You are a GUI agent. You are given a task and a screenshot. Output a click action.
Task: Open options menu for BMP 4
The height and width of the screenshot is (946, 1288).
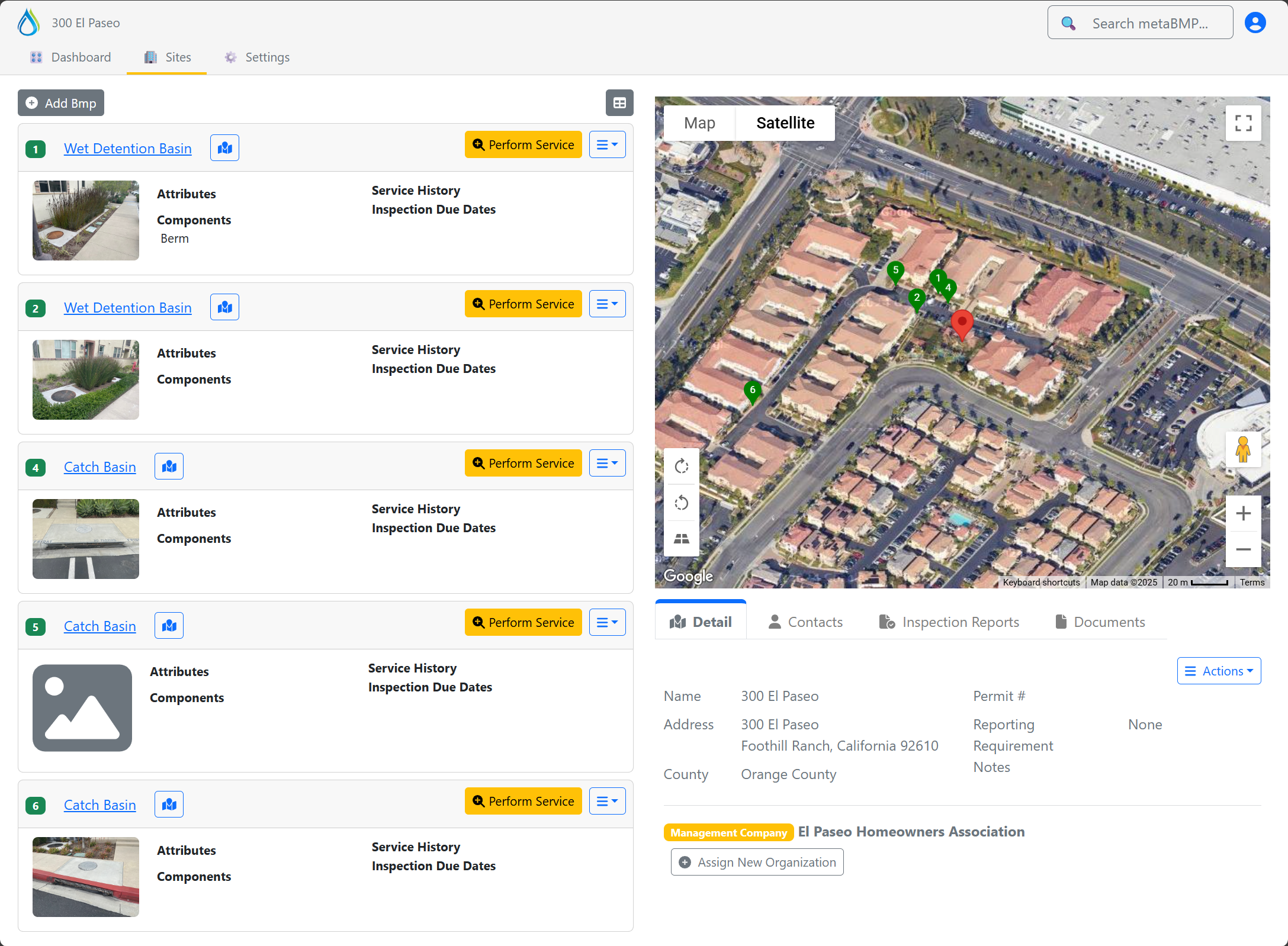tap(607, 463)
